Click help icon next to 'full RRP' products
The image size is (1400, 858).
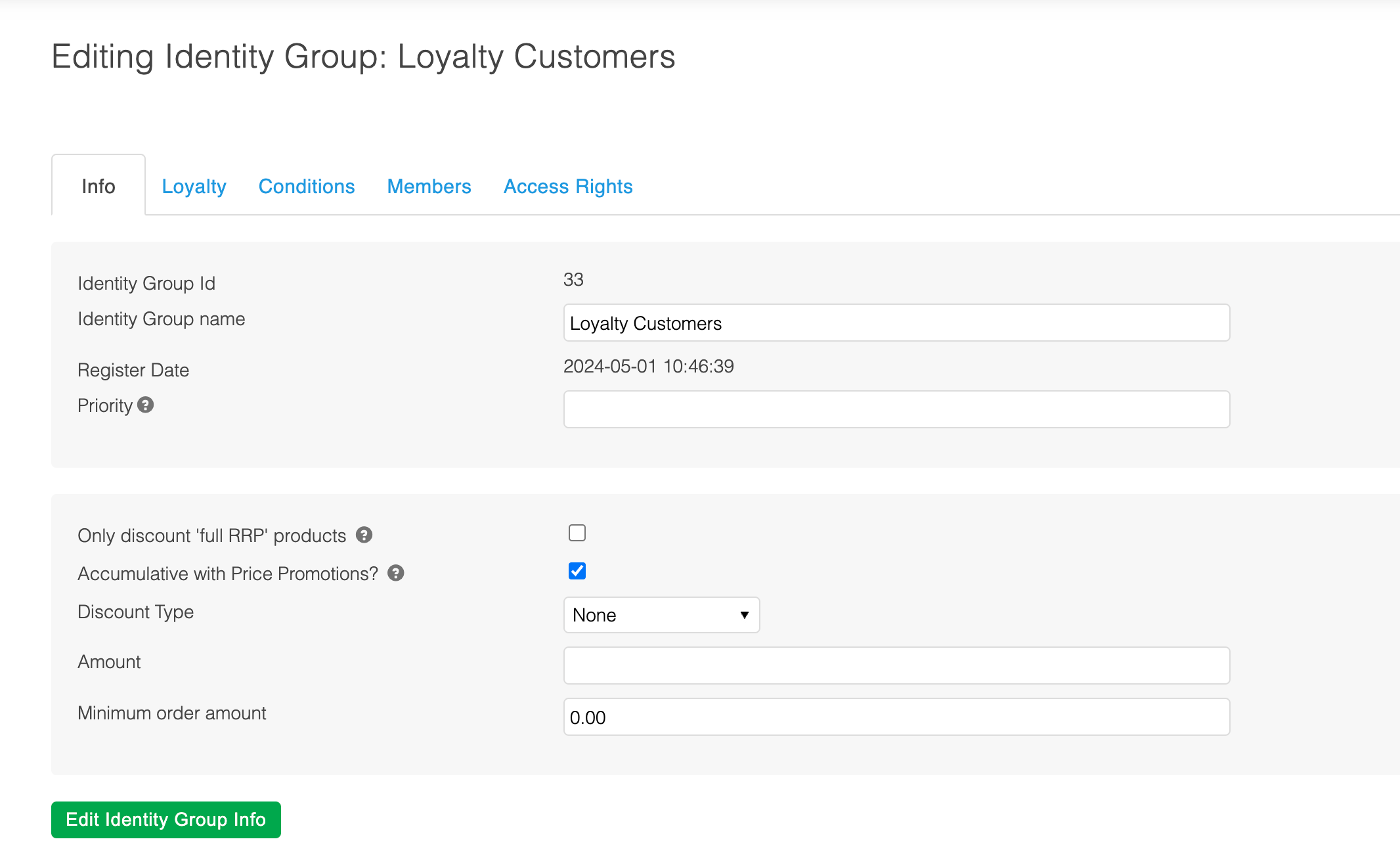pyautogui.click(x=364, y=535)
